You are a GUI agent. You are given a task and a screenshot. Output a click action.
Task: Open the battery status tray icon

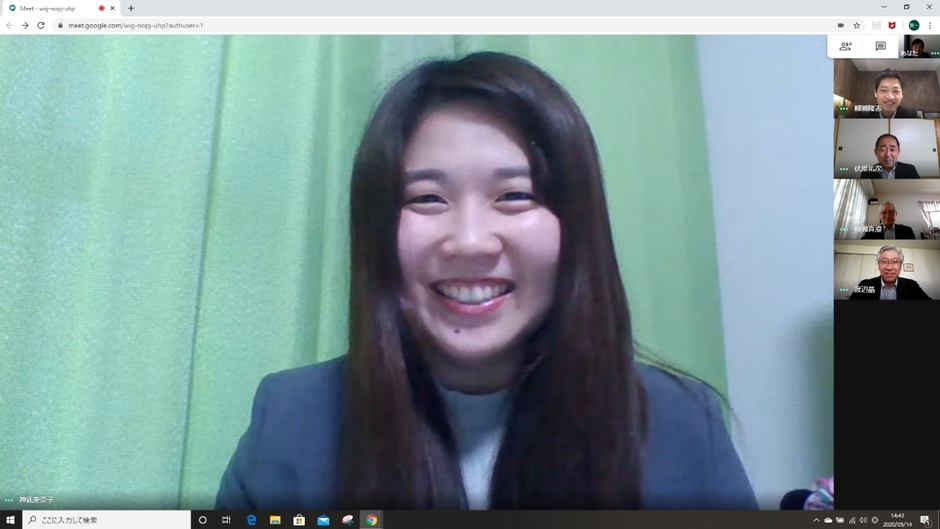[840, 520]
